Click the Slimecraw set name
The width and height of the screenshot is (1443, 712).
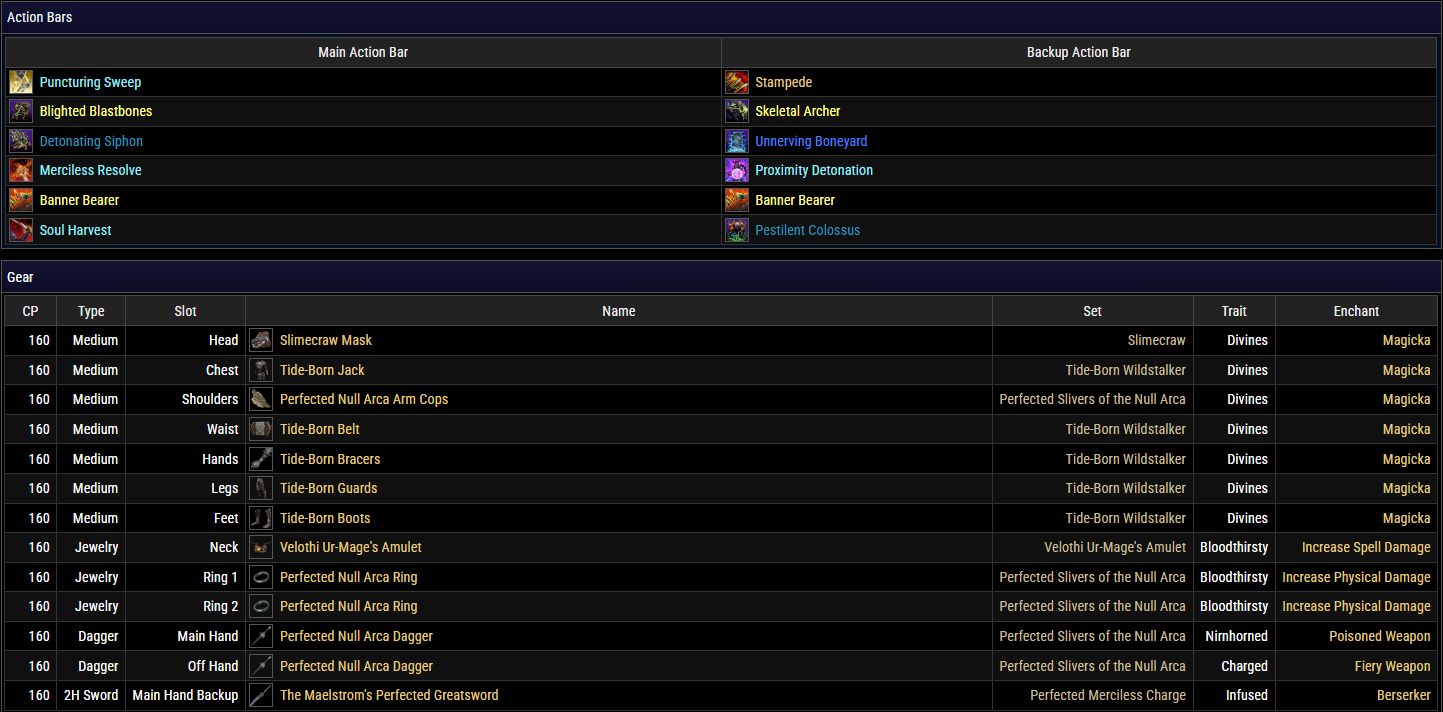(x=1156, y=340)
